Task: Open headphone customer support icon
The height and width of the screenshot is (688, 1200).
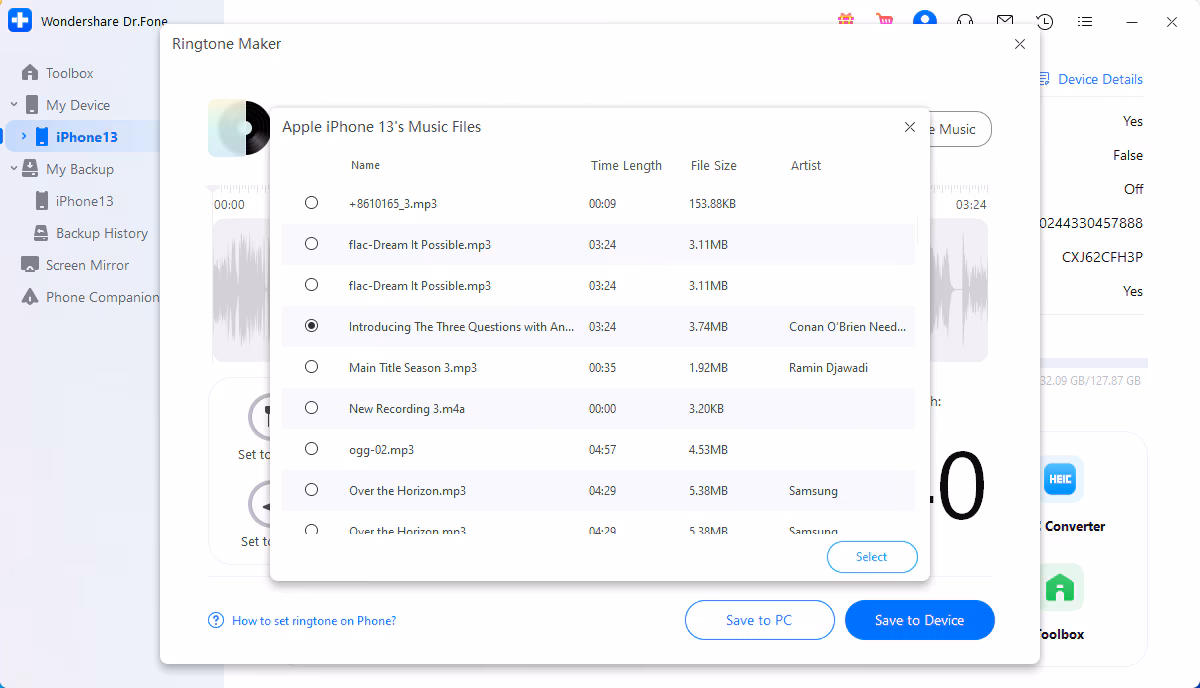Action: pos(965,21)
